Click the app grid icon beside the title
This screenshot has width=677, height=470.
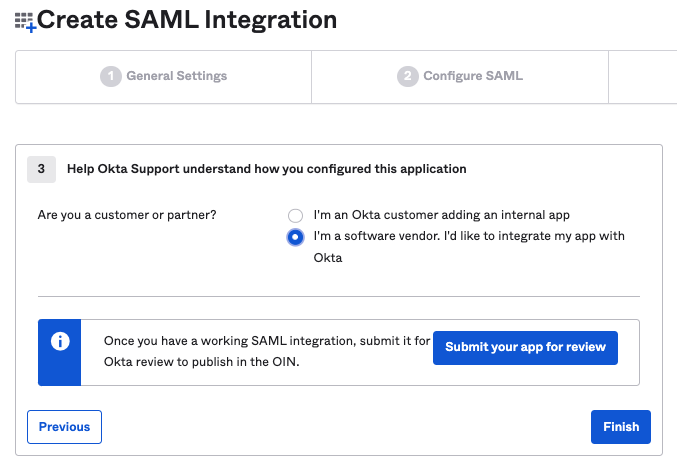tap(25, 21)
